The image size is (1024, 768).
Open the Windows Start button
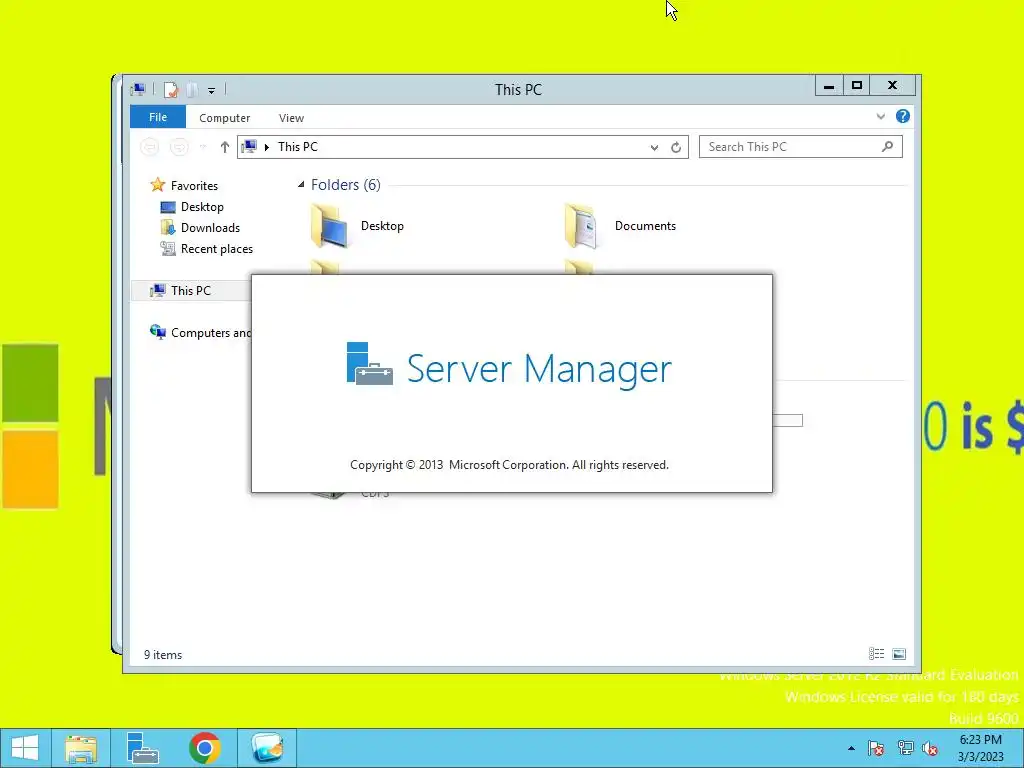coord(25,748)
